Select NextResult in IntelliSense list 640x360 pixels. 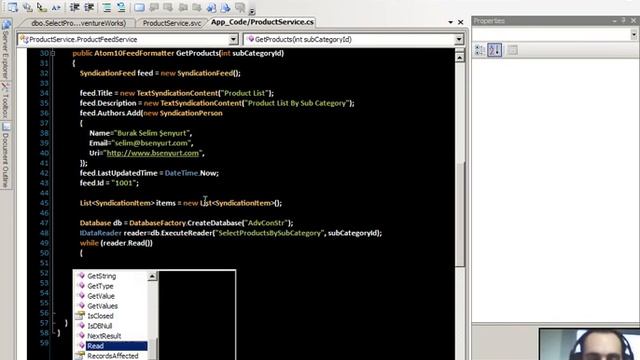click(x=104, y=336)
